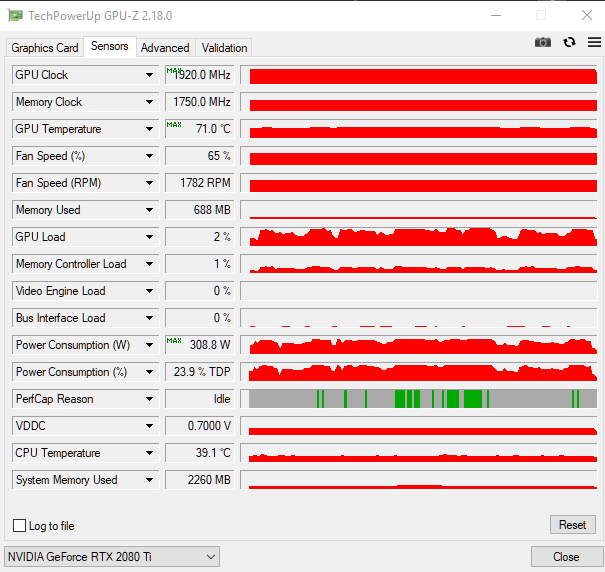Expand Memory Controller Load dropdown

click(149, 264)
